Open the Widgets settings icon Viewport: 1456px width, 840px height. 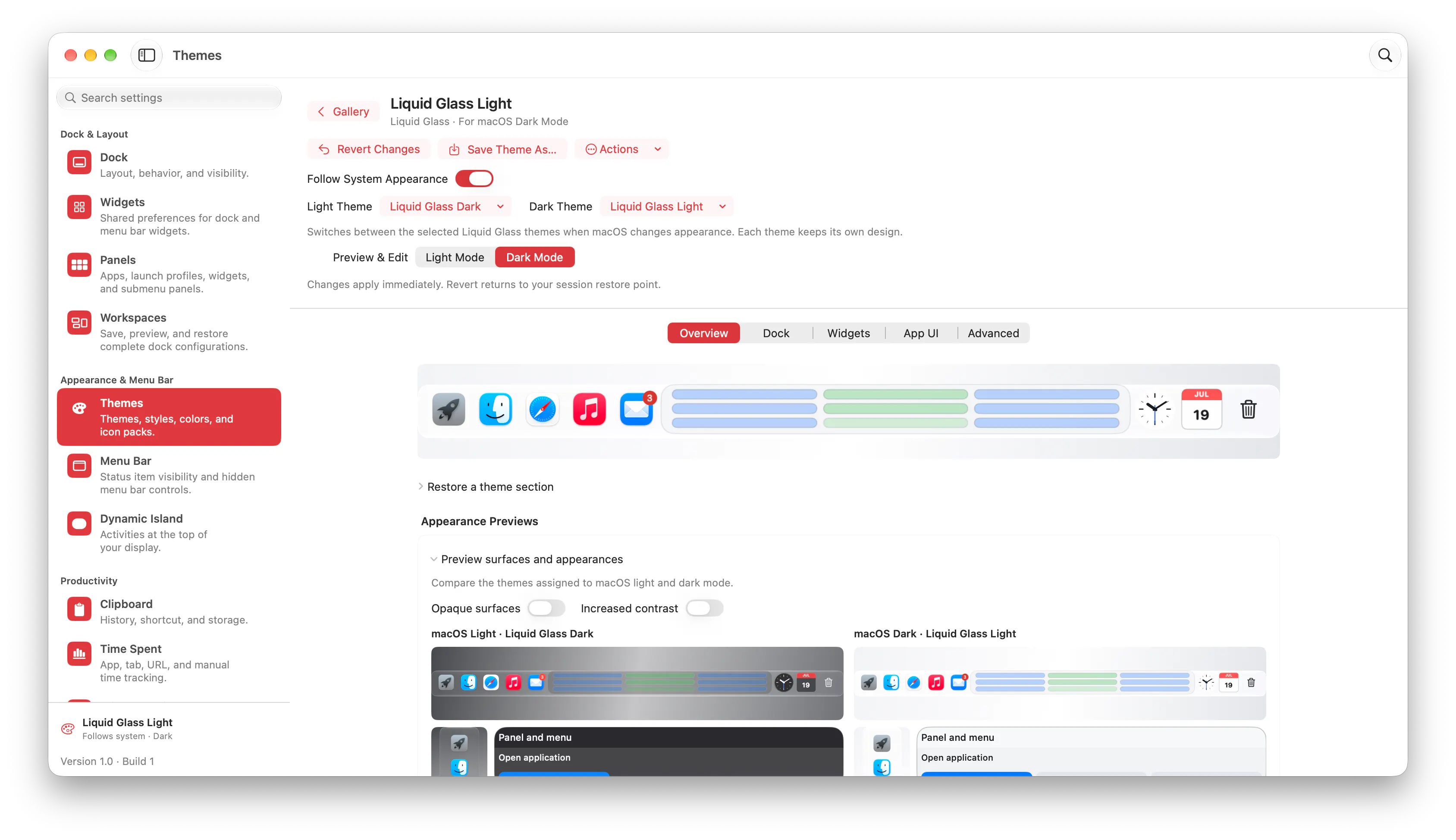(79, 207)
